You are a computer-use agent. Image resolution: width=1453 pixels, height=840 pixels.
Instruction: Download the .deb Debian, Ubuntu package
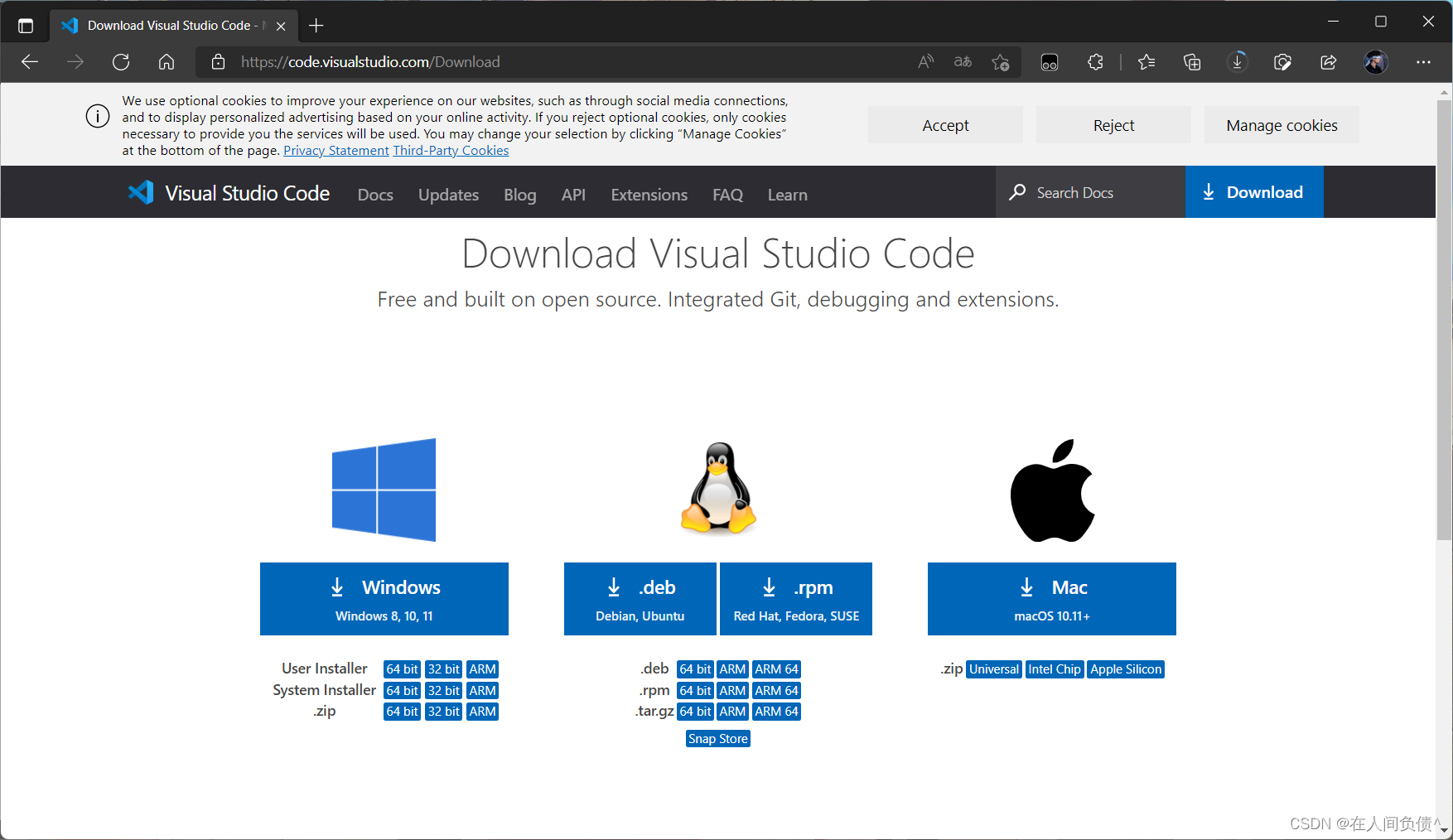click(x=640, y=599)
